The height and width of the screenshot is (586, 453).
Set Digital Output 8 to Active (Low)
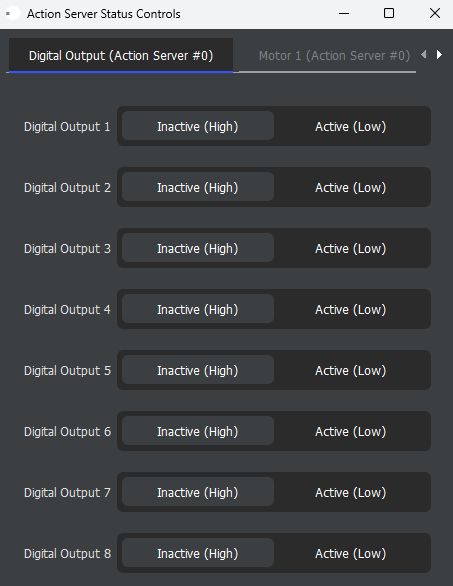tap(350, 553)
